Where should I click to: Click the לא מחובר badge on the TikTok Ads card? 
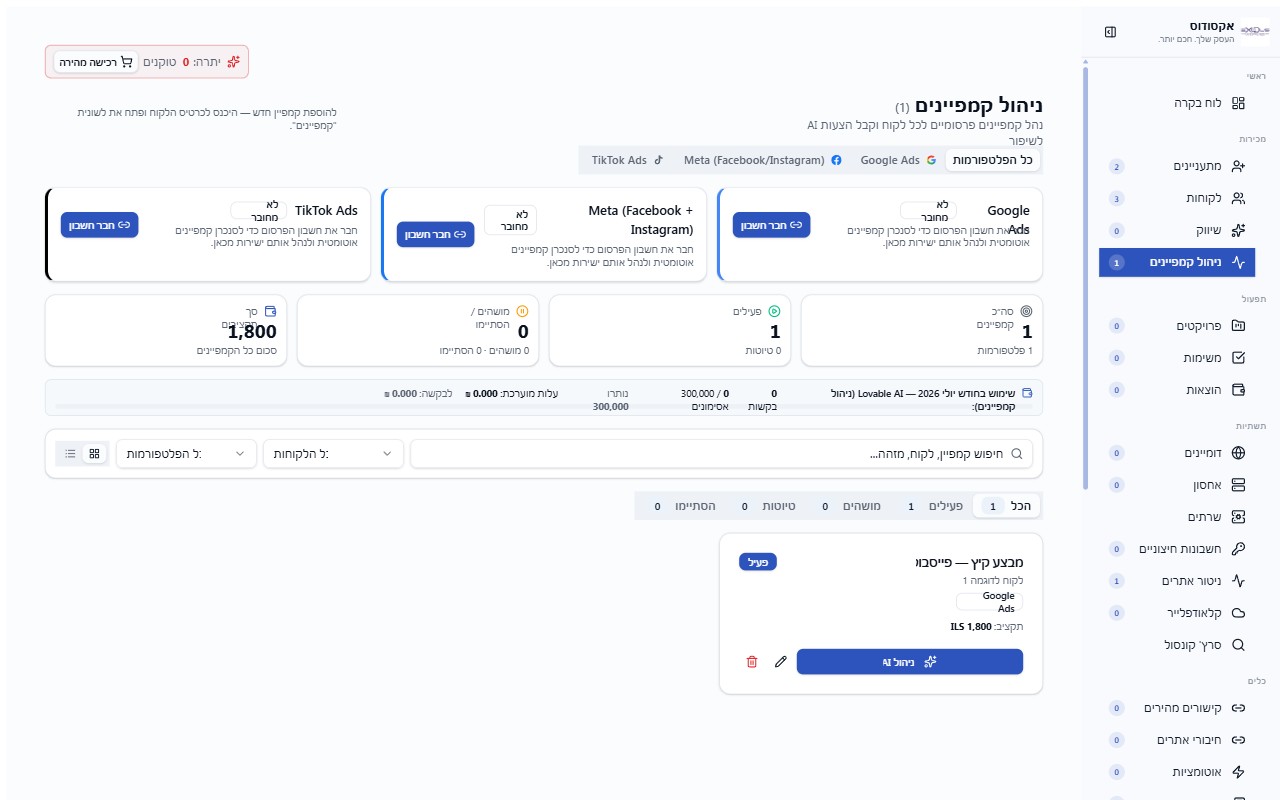click(x=259, y=210)
